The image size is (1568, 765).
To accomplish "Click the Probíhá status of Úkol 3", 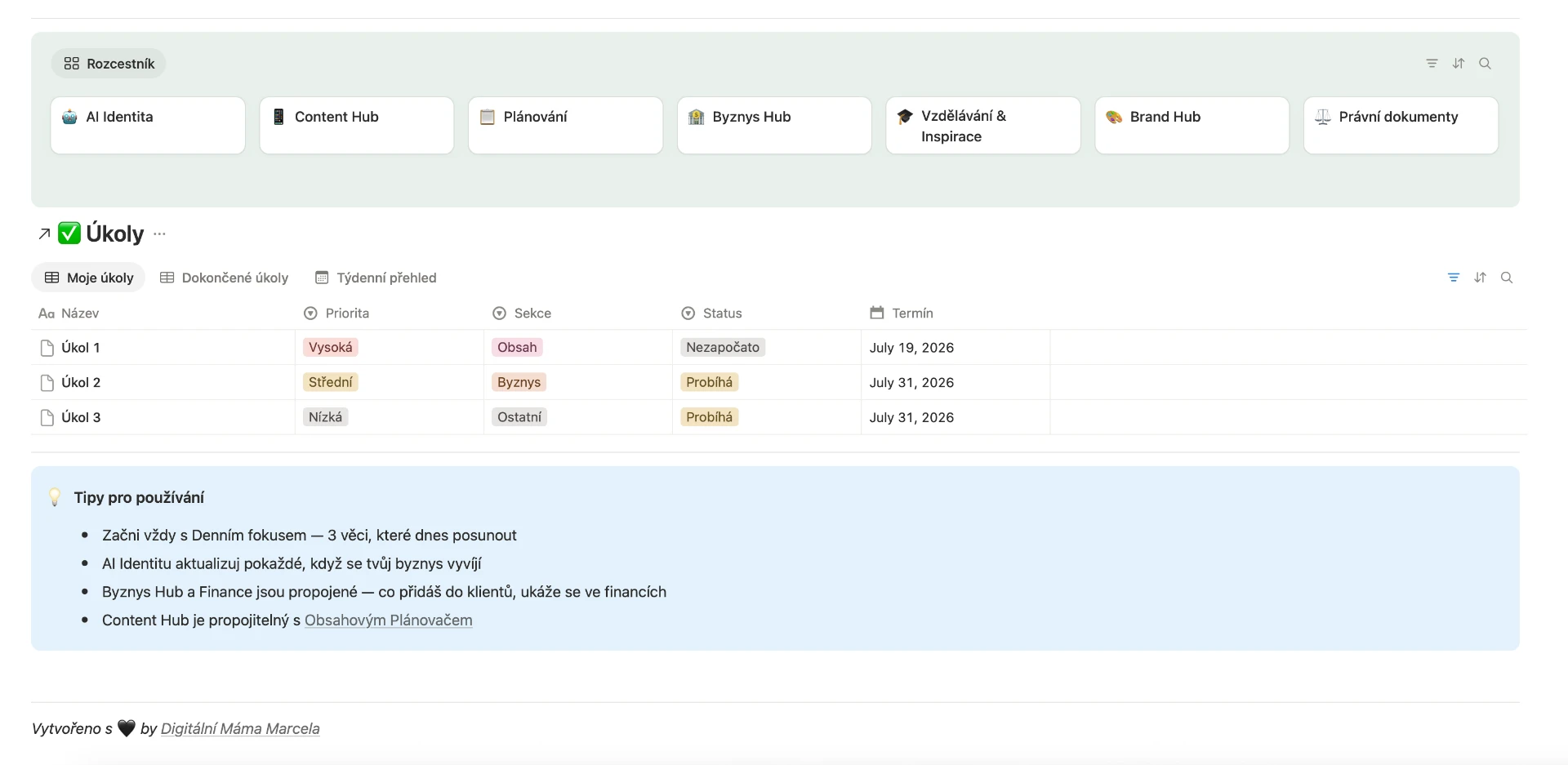I will (710, 418).
